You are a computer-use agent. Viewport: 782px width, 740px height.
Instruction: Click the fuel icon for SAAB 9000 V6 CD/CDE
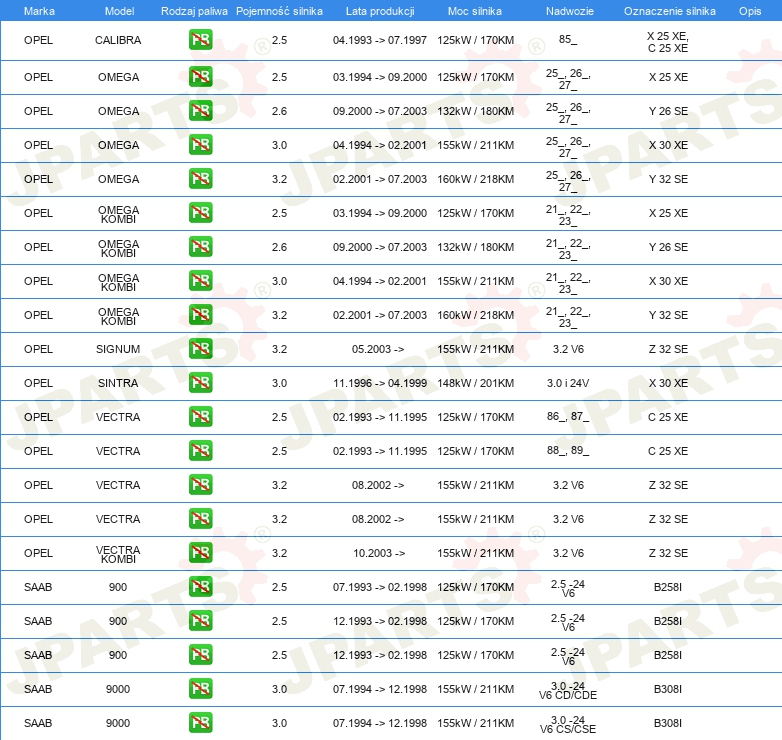coord(200,688)
